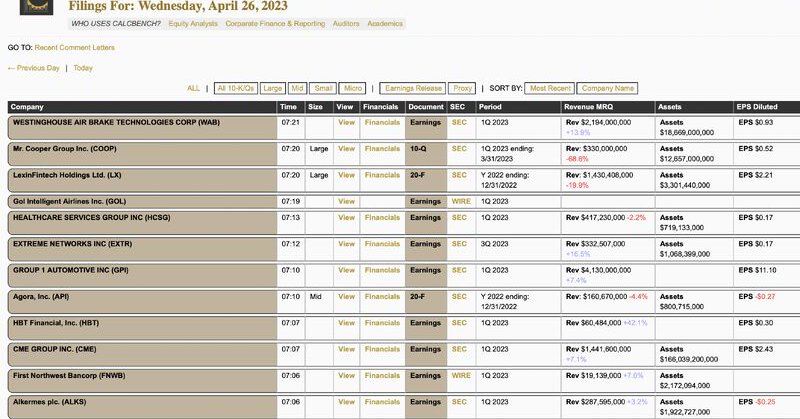
Task: Jump to Today's filings
Action: 83,68
